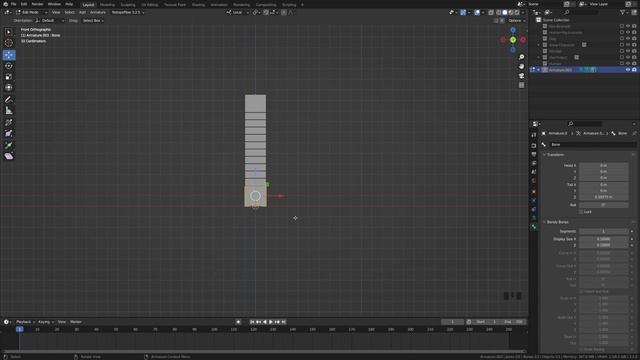
Task: Open the File menu
Action: [x=13, y=4]
